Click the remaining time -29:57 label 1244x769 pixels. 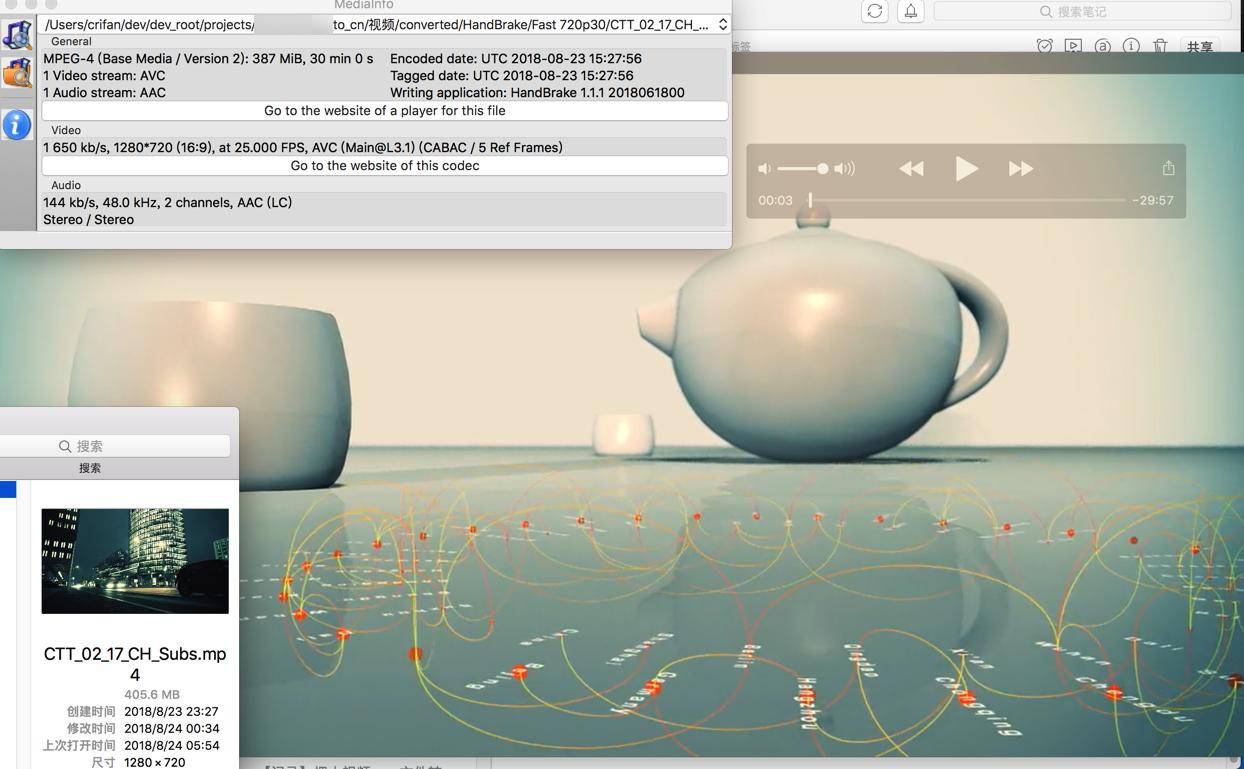point(1153,200)
